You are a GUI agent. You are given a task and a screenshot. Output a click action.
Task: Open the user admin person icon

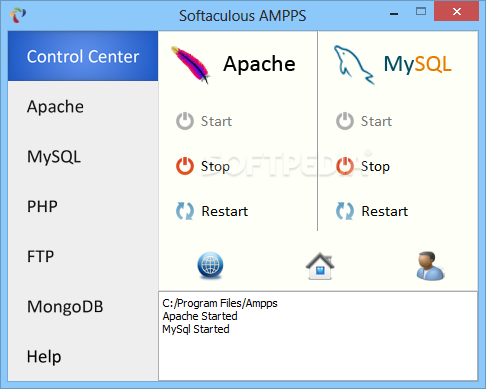tap(430, 266)
